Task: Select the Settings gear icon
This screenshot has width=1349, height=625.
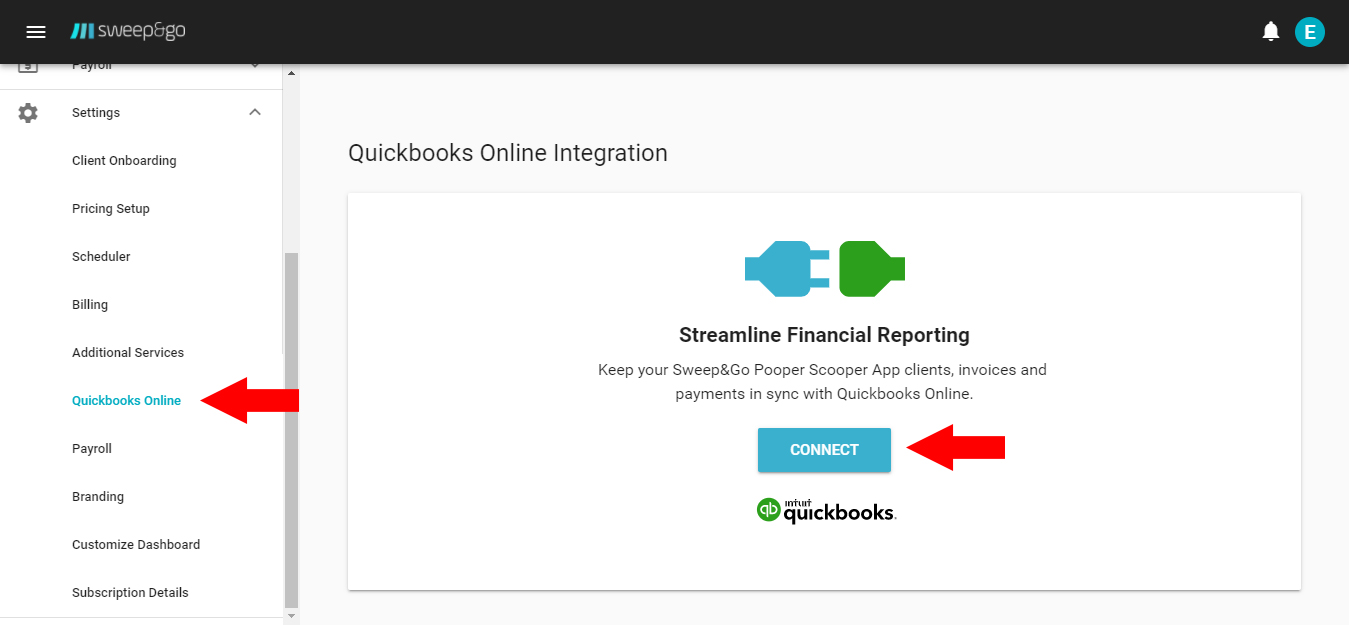Action: point(27,112)
